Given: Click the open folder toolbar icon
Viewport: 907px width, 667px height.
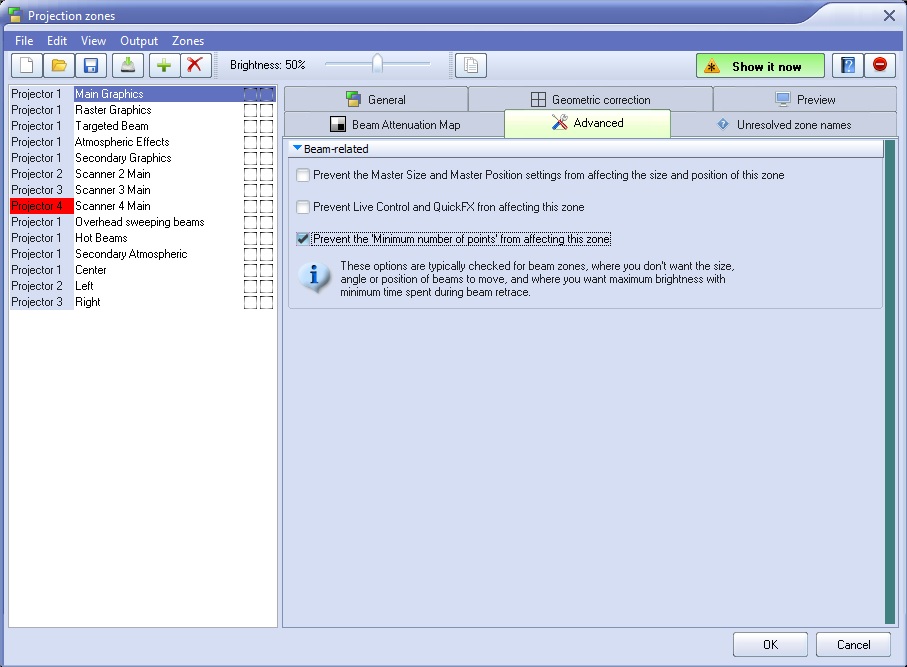Looking at the screenshot, I should coord(59,66).
